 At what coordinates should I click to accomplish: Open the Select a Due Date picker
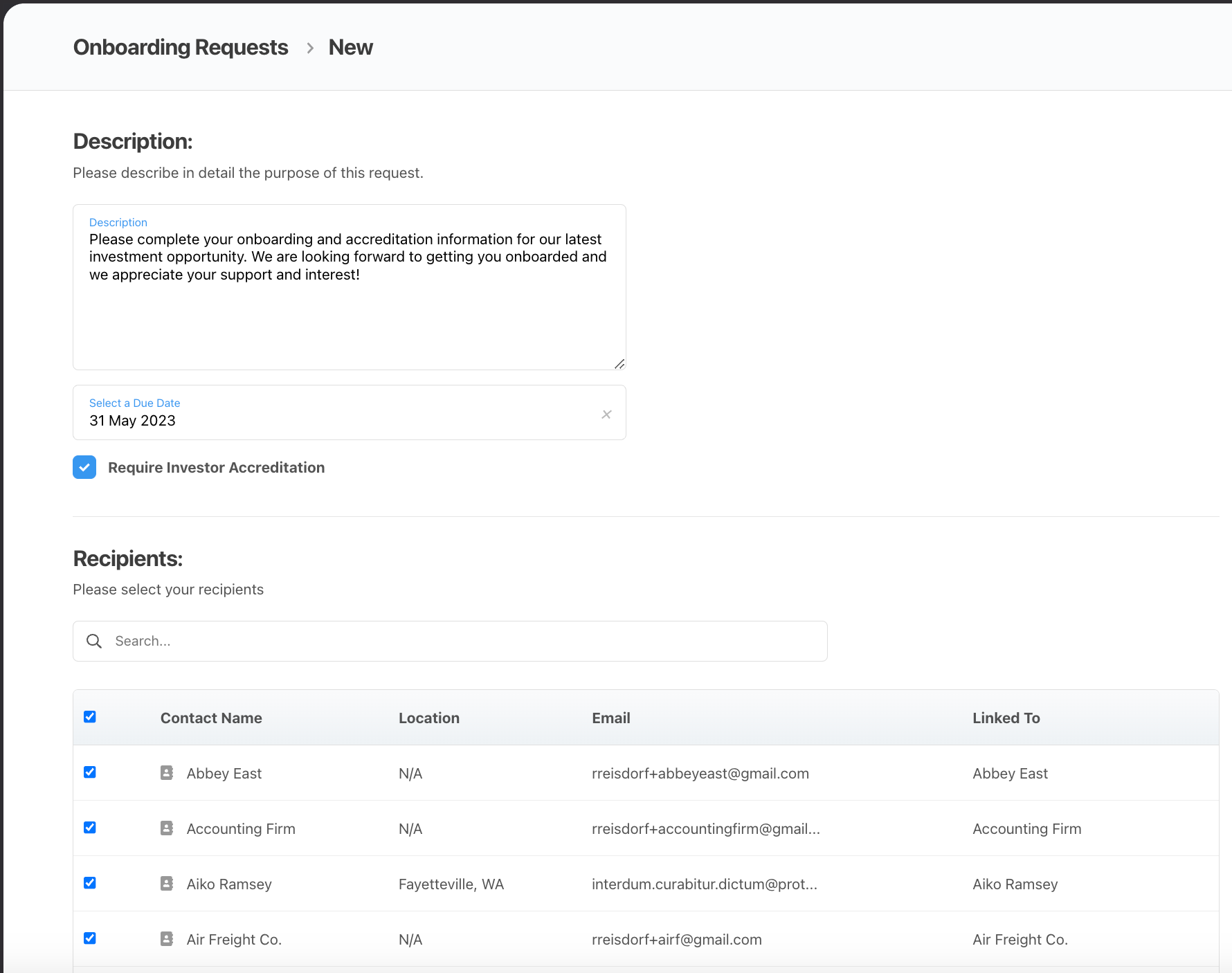click(x=277, y=420)
